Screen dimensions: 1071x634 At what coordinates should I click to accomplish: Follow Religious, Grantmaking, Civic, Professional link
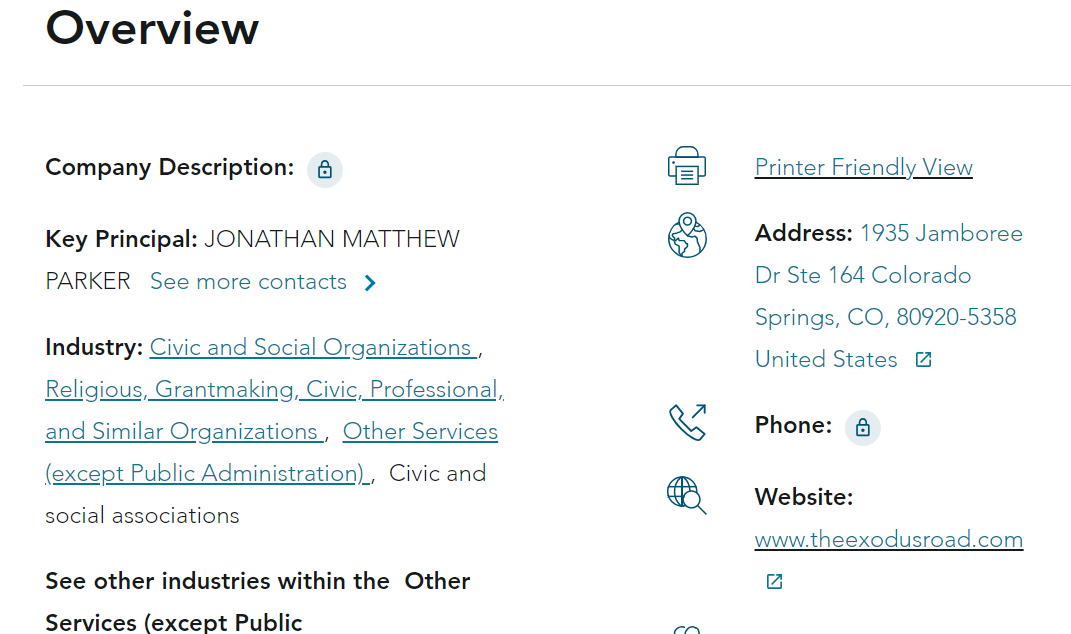pos(274,390)
